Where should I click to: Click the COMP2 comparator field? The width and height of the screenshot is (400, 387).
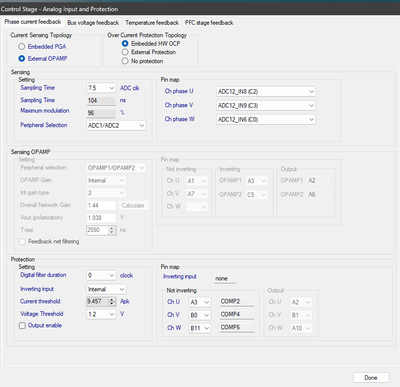click(237, 302)
